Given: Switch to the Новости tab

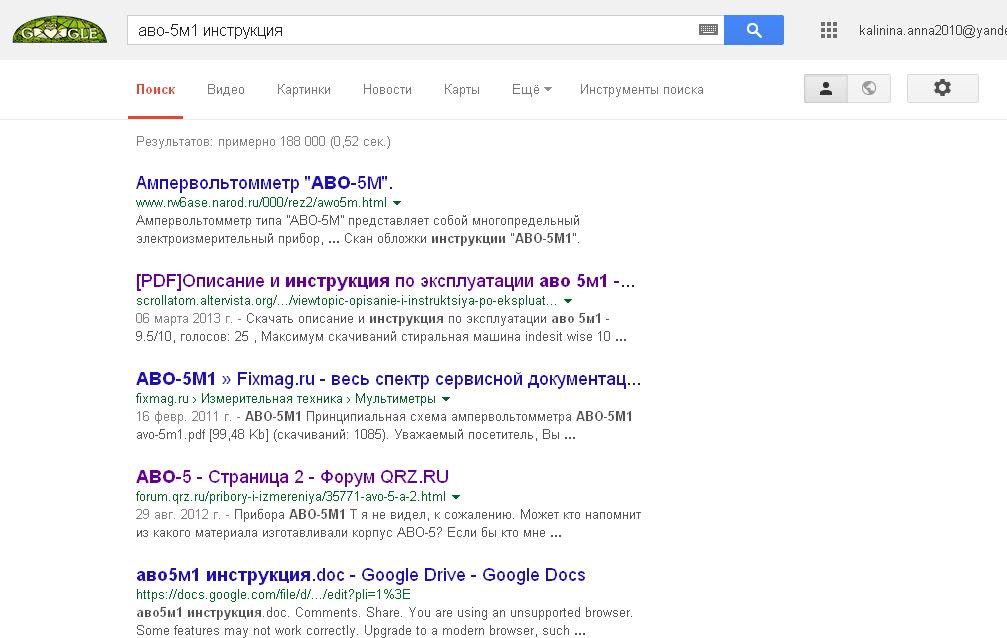Looking at the screenshot, I should click(x=387, y=90).
